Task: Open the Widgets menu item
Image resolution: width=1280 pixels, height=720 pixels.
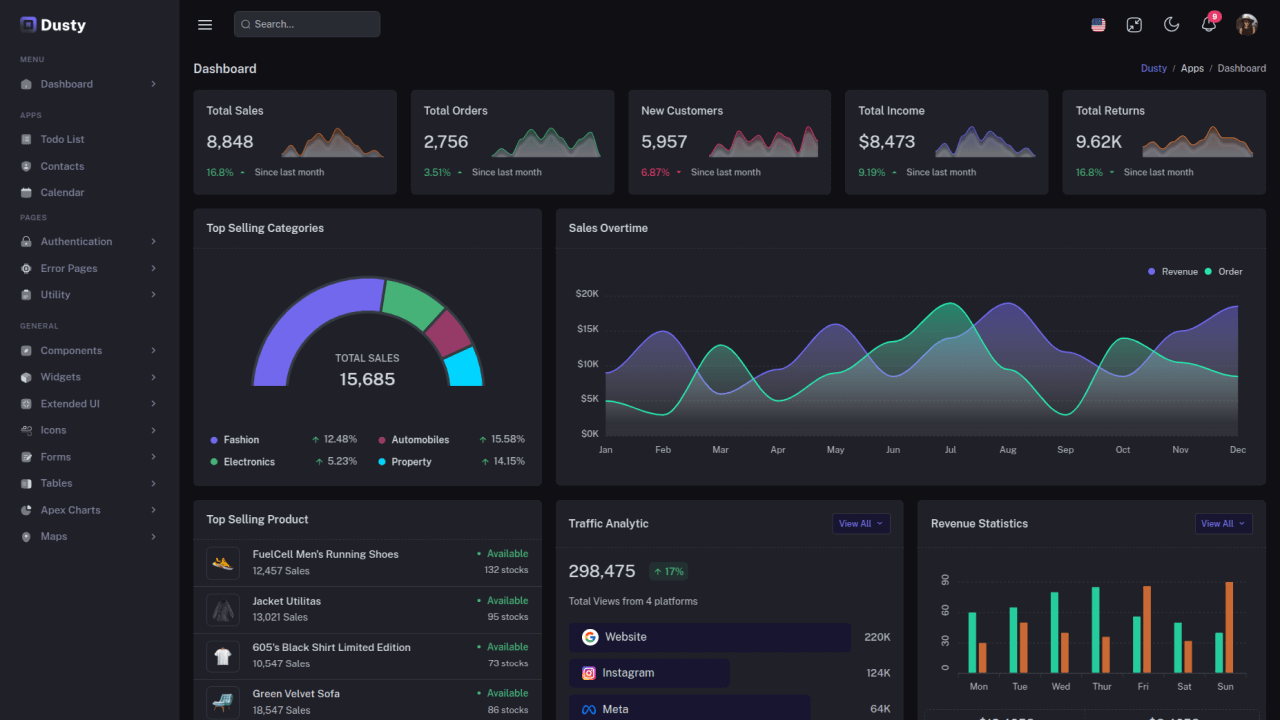Action: [x=59, y=377]
